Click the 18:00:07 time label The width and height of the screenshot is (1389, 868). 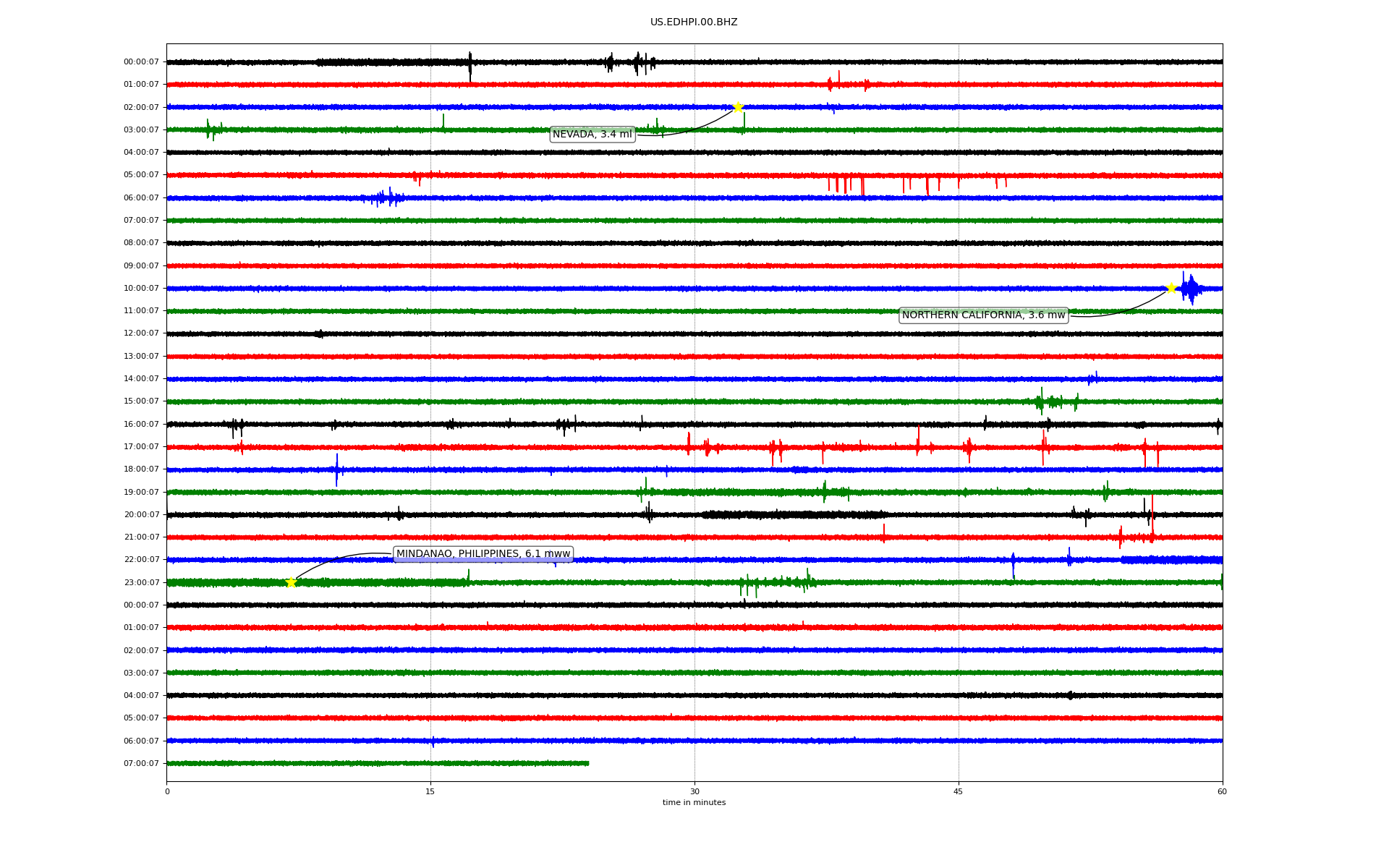[x=141, y=469]
